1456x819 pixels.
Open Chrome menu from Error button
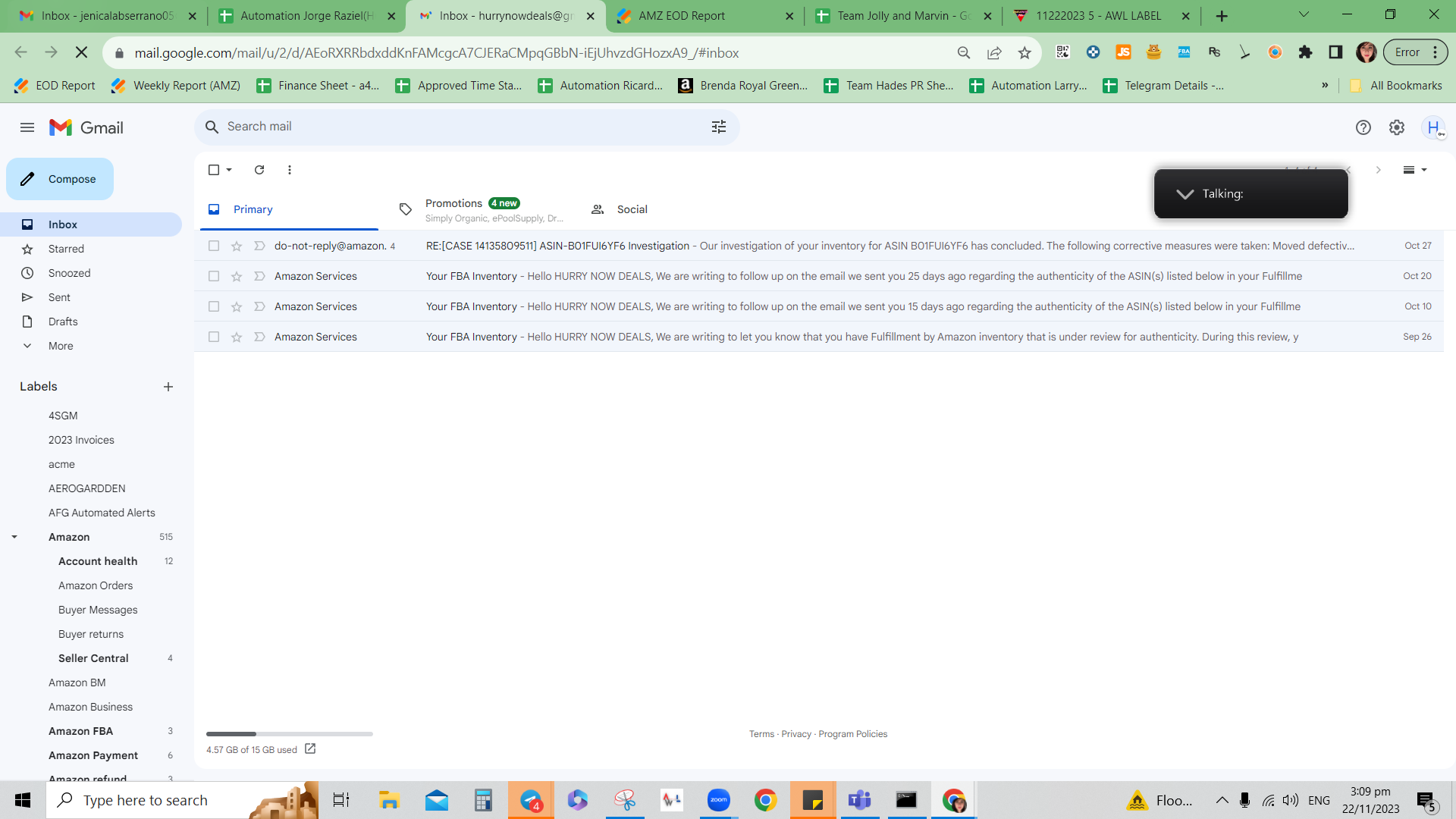(x=1415, y=52)
